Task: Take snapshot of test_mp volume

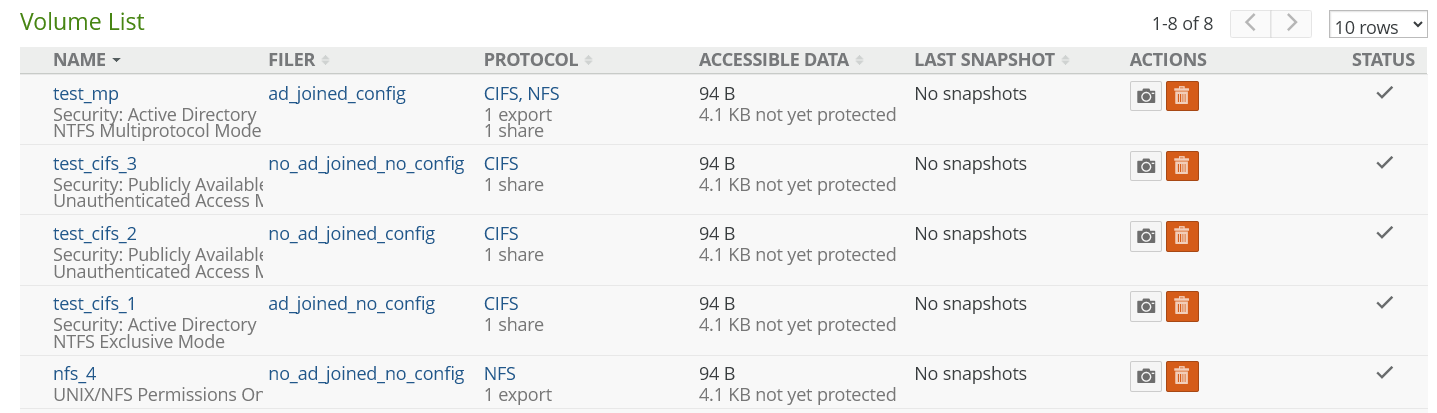Action: [x=1146, y=96]
